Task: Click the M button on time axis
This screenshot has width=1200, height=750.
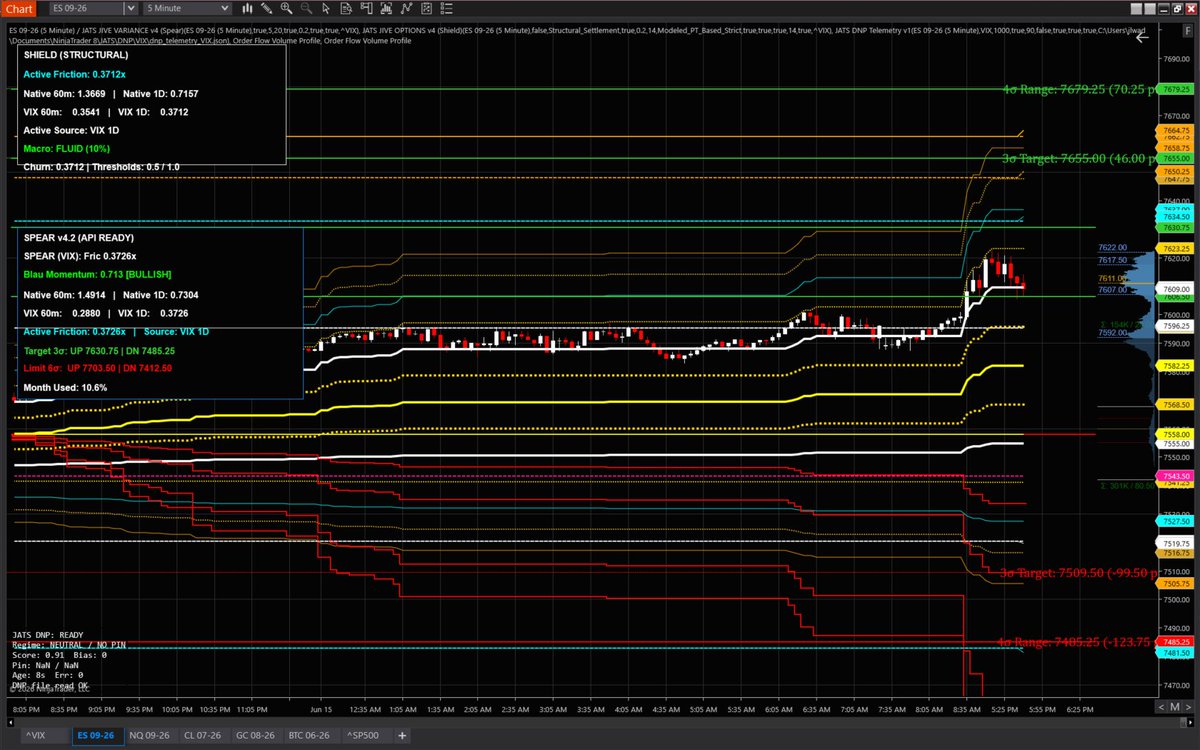Action: 1174,707
